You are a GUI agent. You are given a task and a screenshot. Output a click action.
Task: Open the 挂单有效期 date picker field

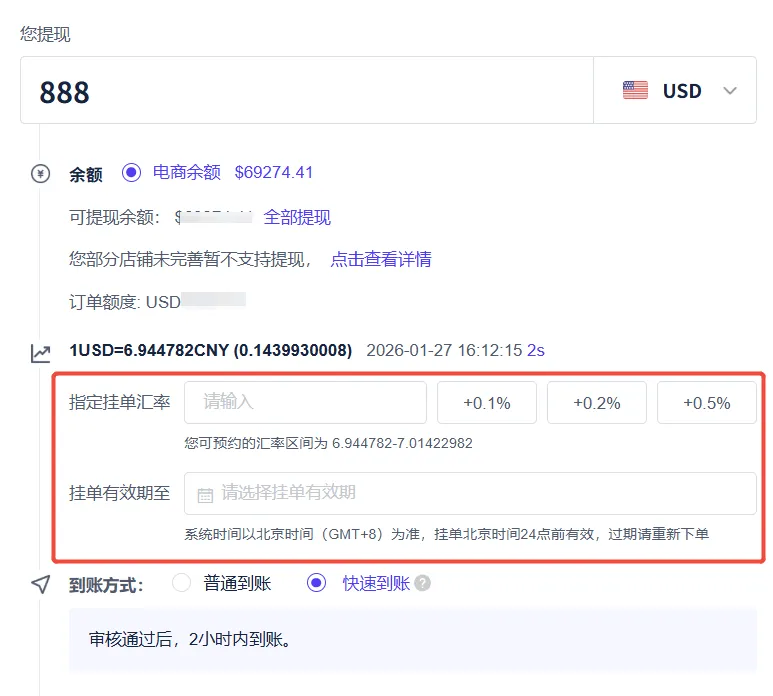coord(470,493)
